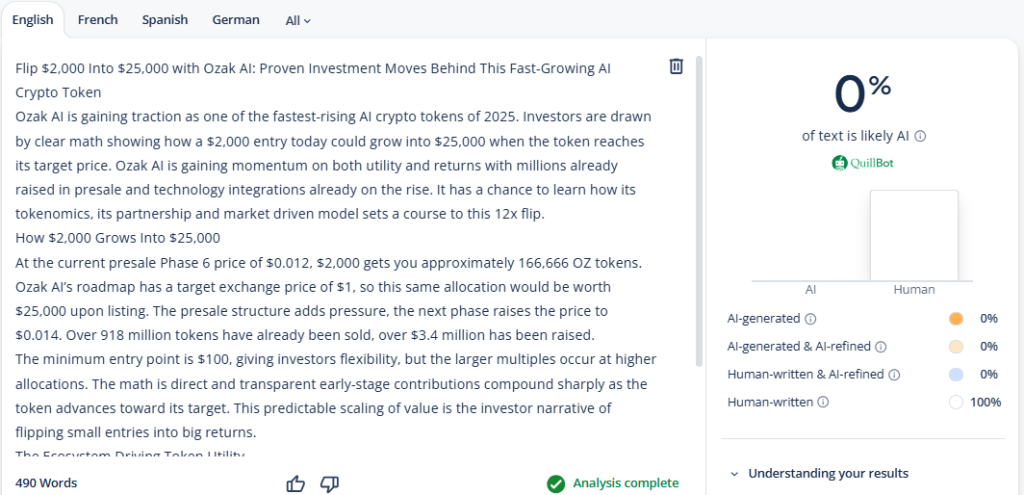Click info icon next to Human-written label

point(823,402)
